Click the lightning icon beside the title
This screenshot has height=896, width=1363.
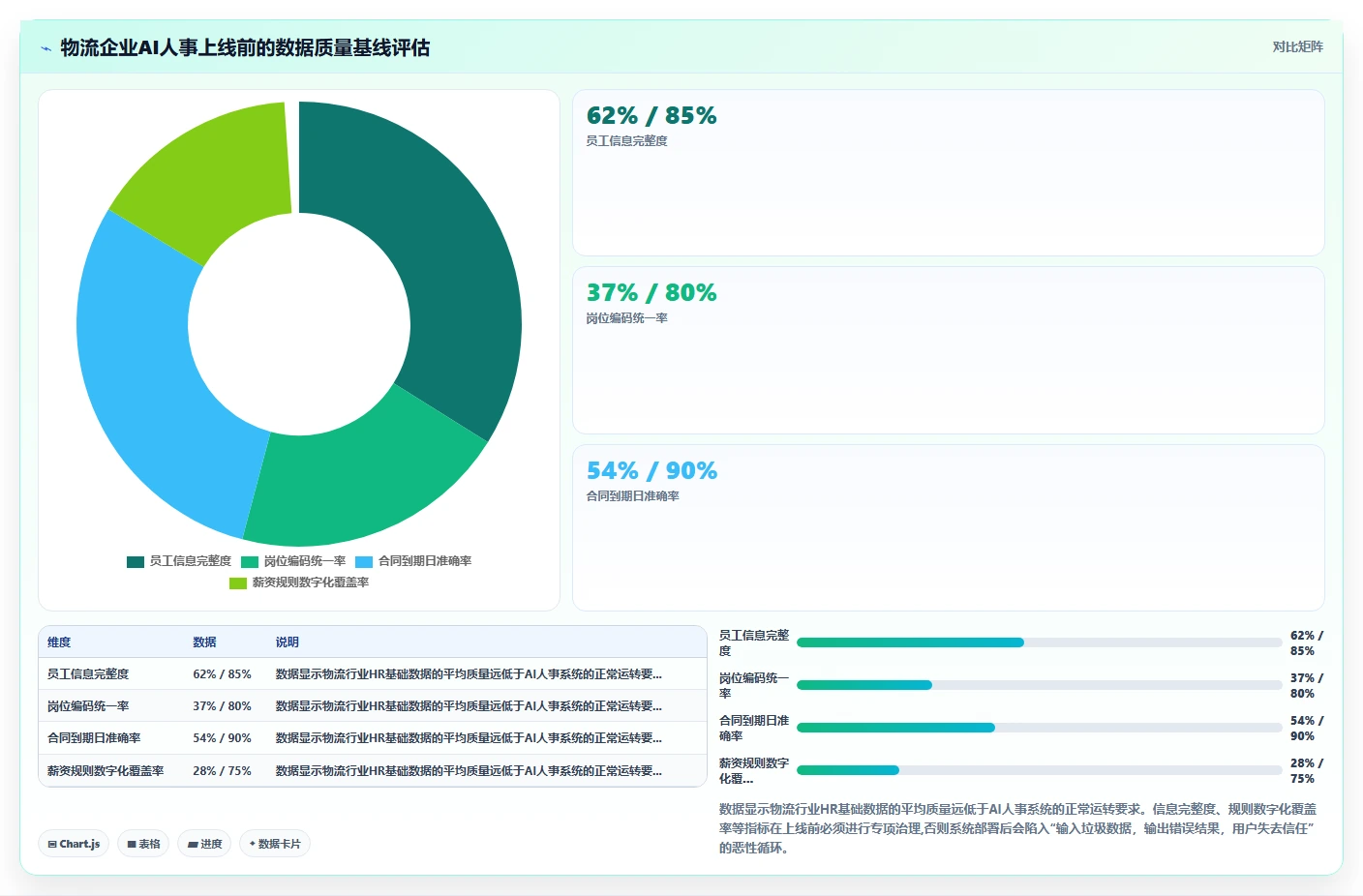point(45,48)
